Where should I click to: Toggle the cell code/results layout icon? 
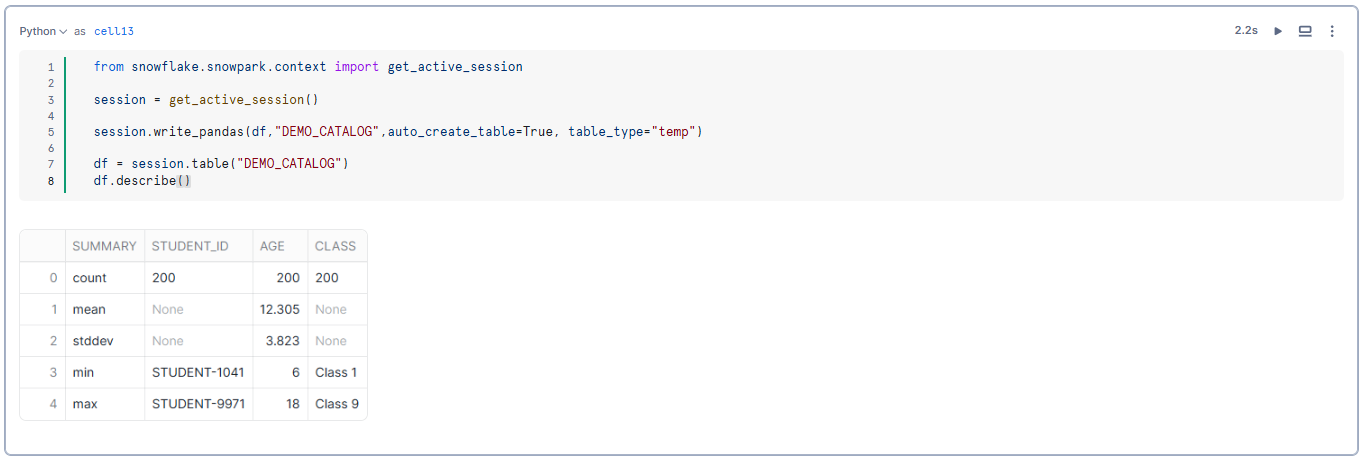1305,31
